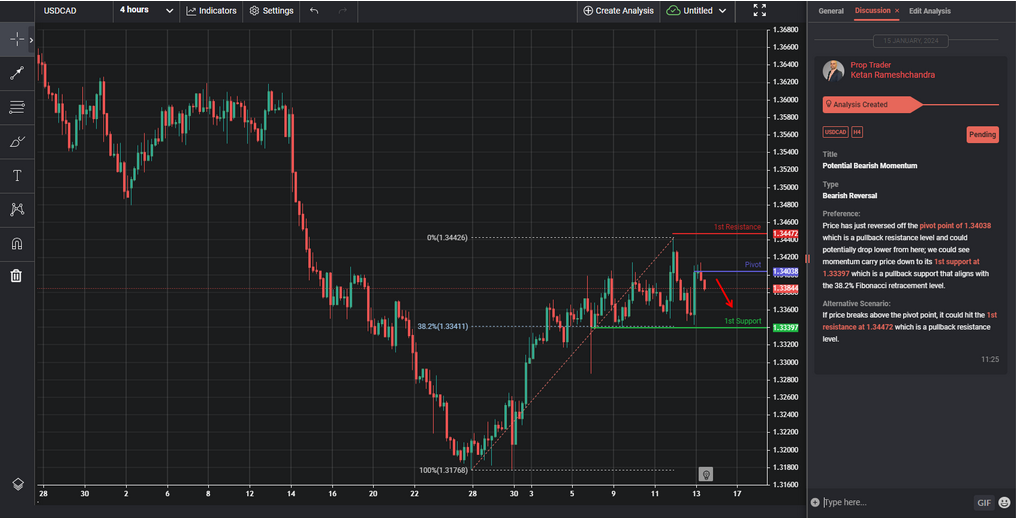Select the brush drawing tool
The height and width of the screenshot is (518, 1016).
[x=17, y=141]
